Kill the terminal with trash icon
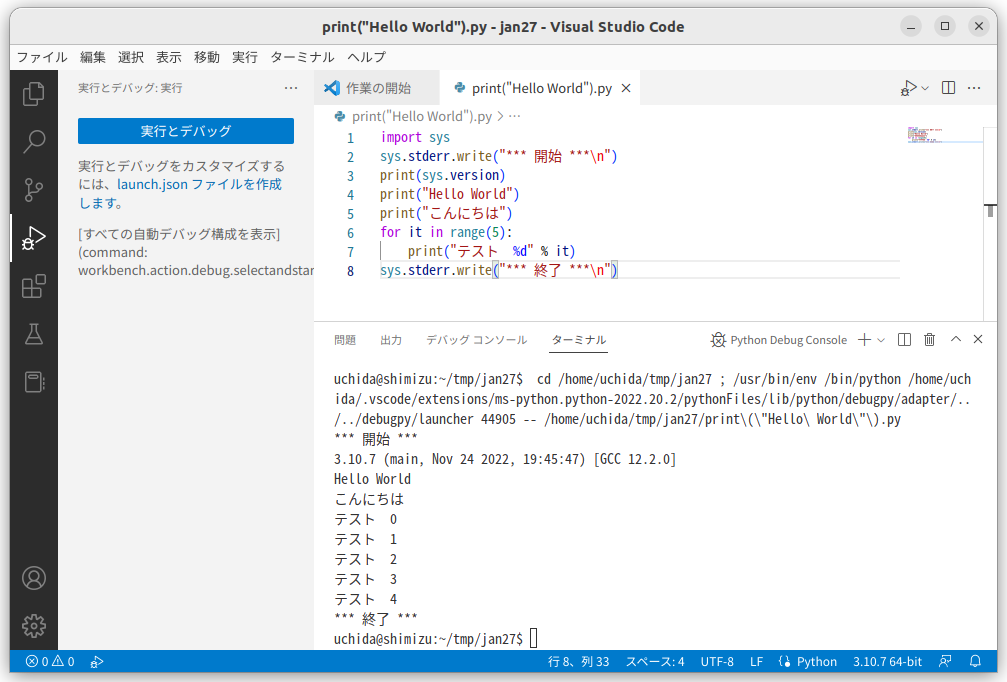The height and width of the screenshot is (682, 1007). click(929, 340)
